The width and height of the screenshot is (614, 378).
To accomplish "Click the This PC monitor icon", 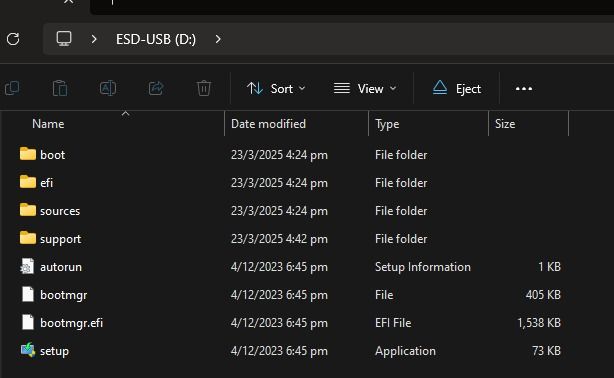I will [64, 39].
